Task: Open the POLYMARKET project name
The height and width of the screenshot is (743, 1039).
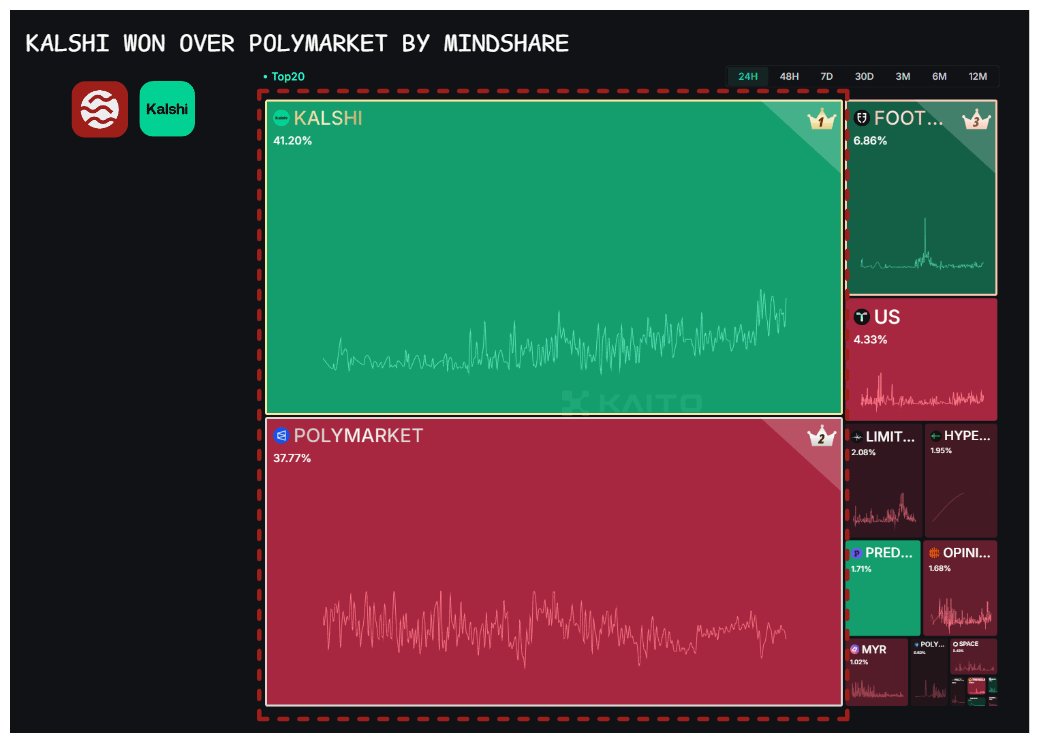Action: pyautogui.click(x=358, y=435)
